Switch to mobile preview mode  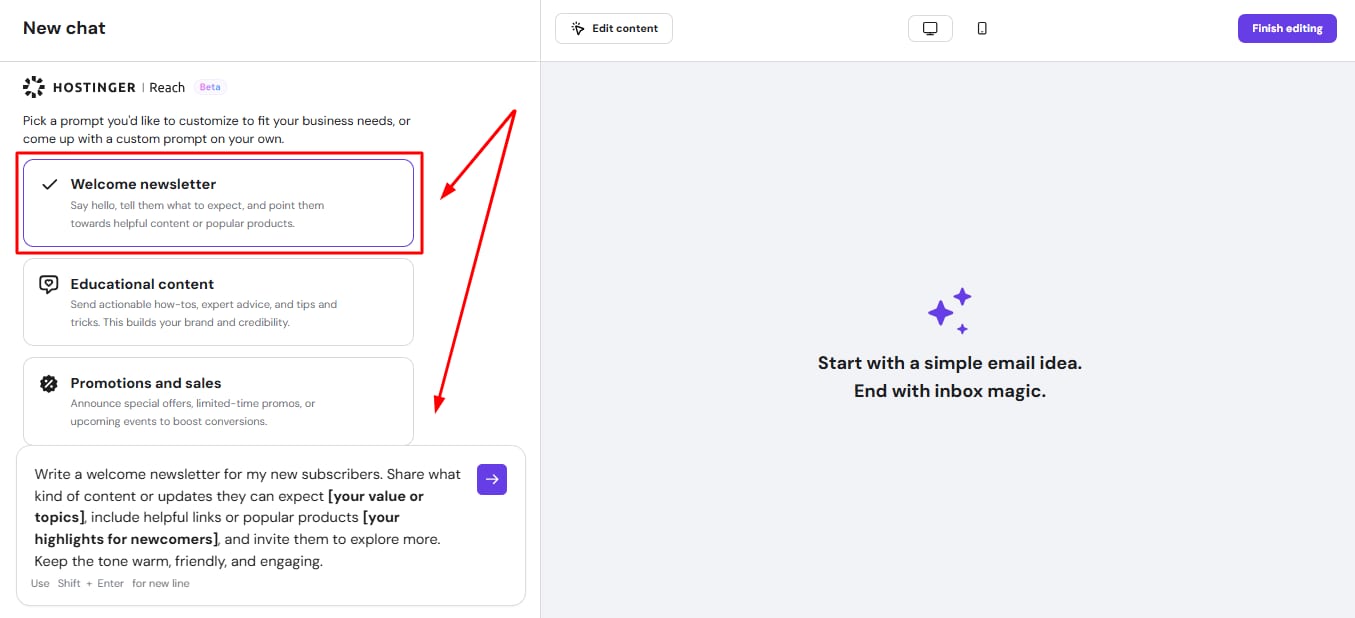tap(982, 28)
